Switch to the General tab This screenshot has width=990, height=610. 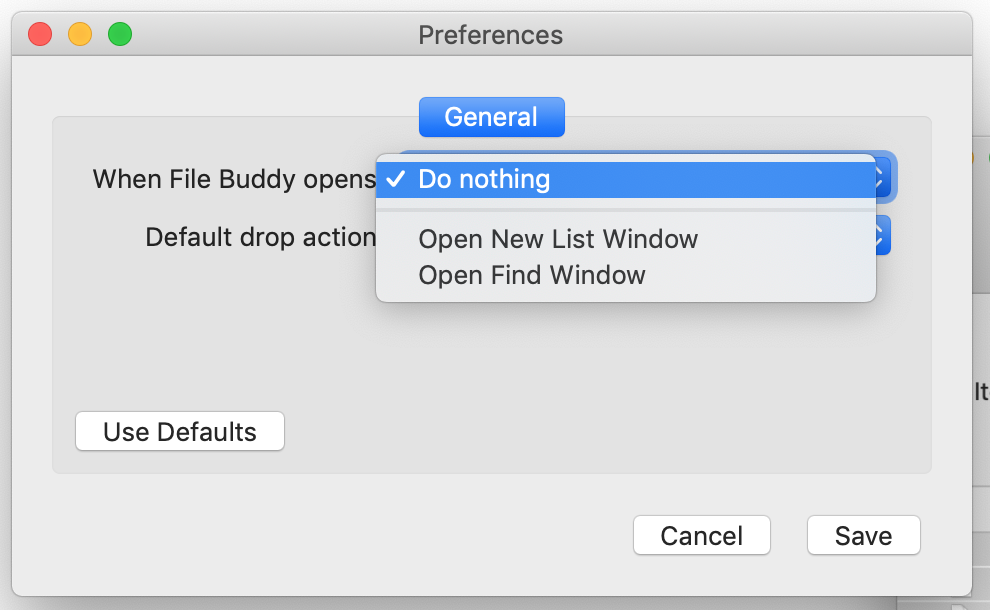[x=491, y=116]
